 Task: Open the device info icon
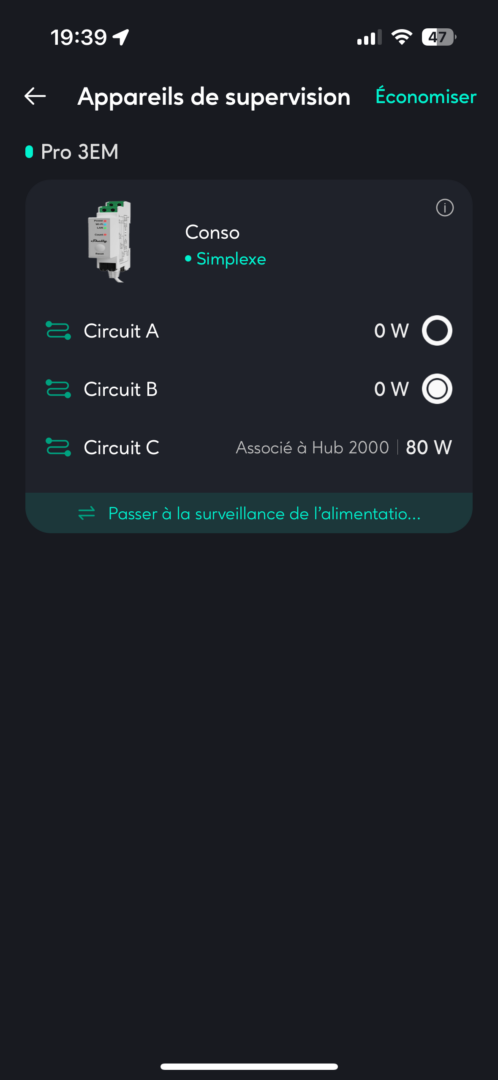(445, 208)
